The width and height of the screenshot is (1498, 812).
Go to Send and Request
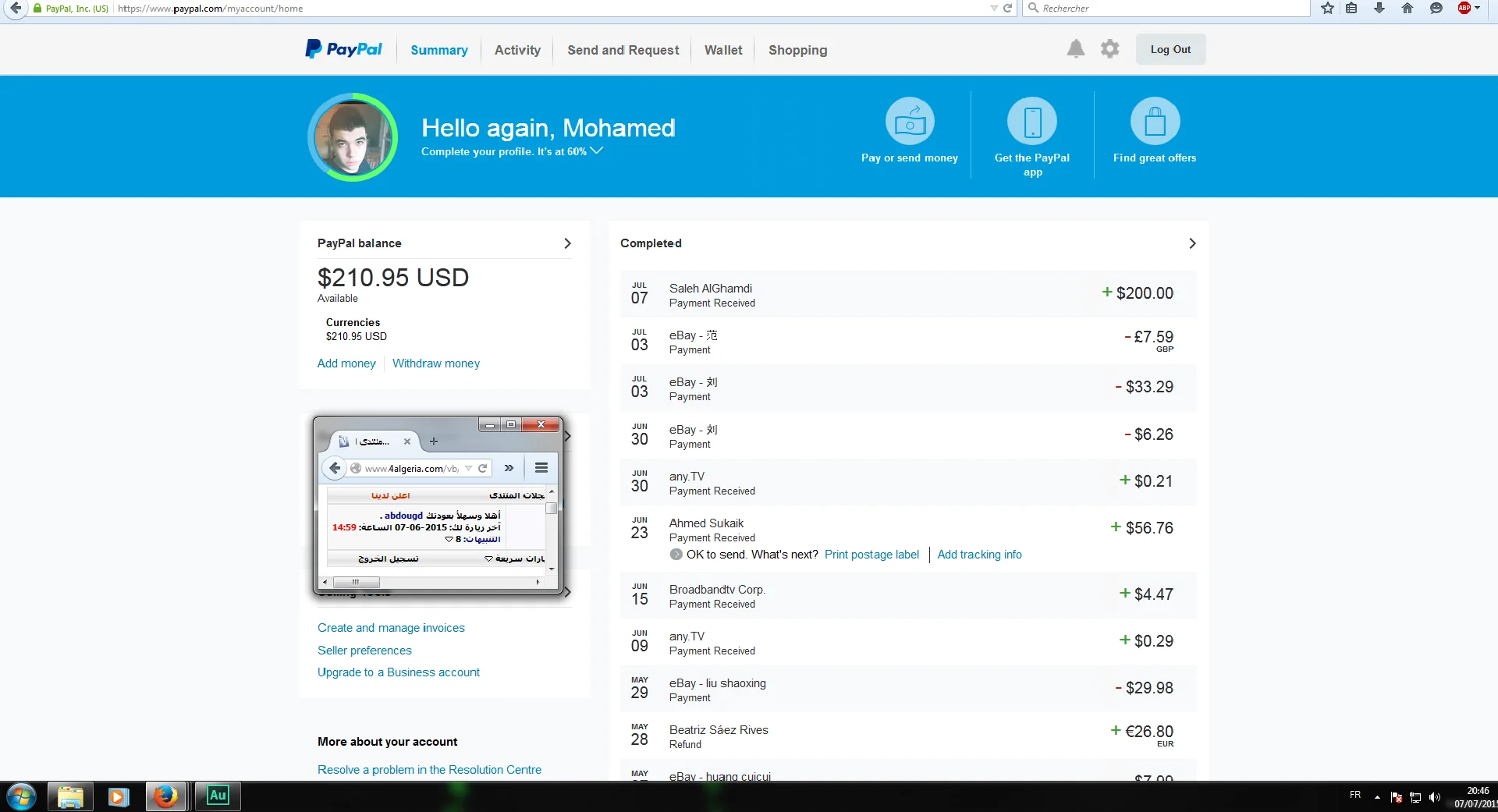click(623, 50)
